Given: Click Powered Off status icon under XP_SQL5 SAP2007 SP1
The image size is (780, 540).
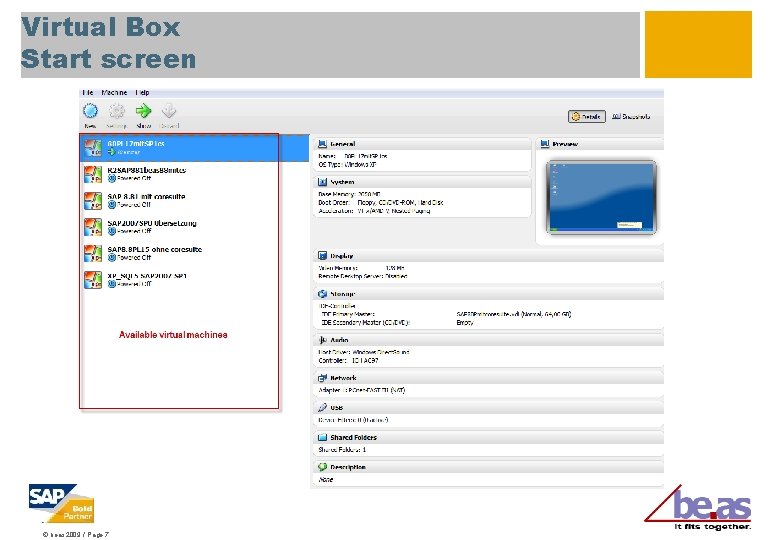Looking at the screenshot, I should tap(111, 284).
